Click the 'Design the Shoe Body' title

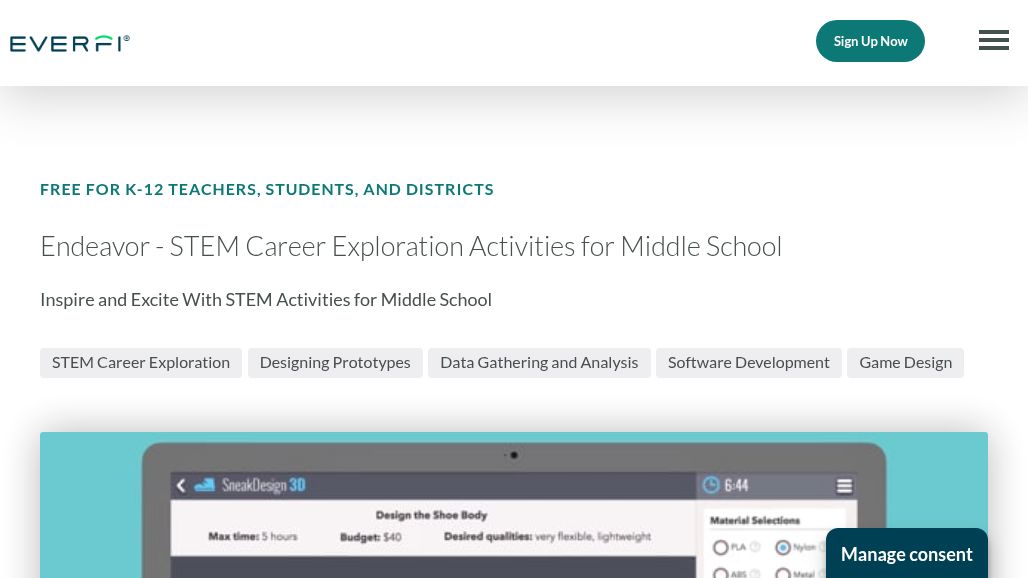(431, 515)
